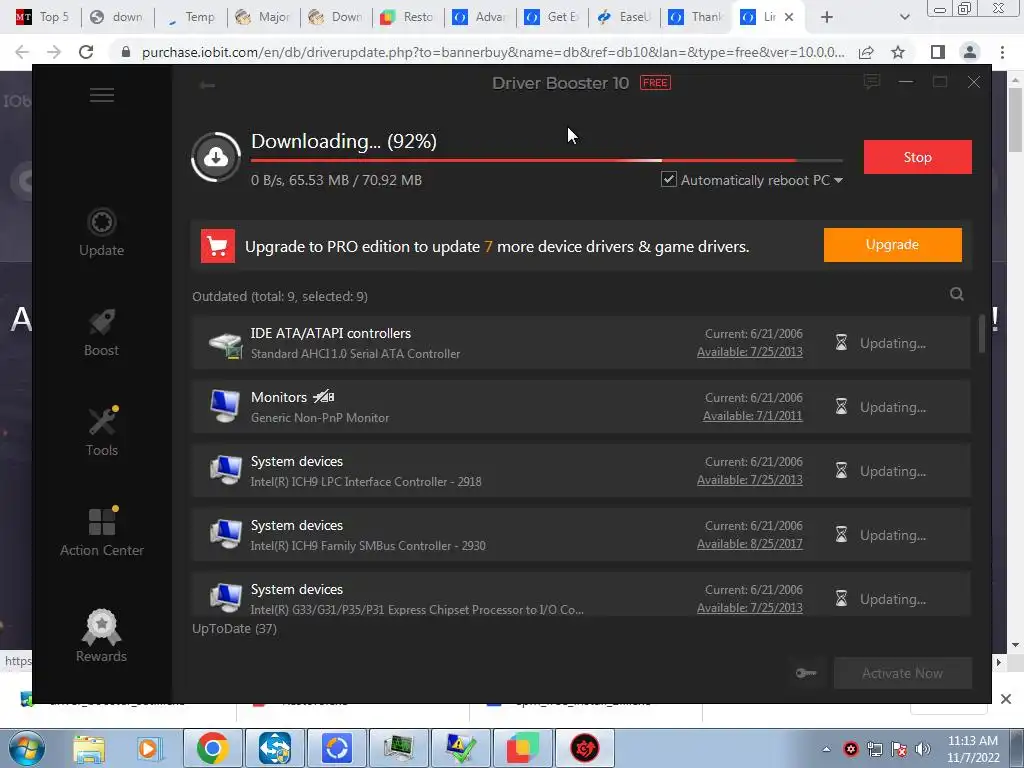This screenshot has width=1024, height=768.
Task: Open Chrome from the Windows taskbar
Action: coord(212,748)
